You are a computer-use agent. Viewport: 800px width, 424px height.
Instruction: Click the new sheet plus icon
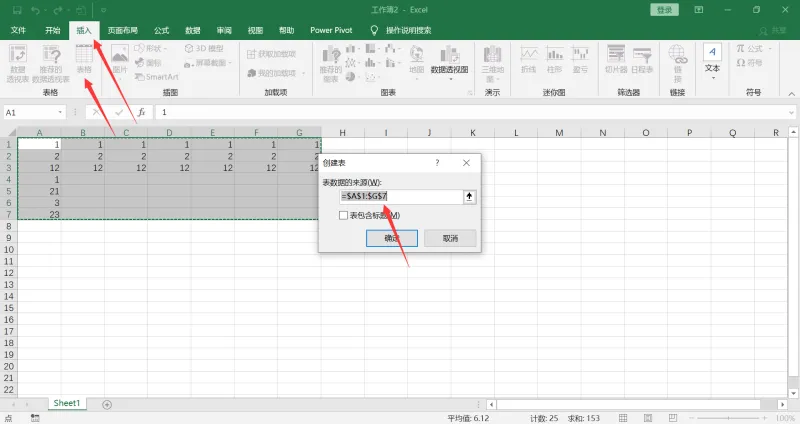click(x=107, y=405)
